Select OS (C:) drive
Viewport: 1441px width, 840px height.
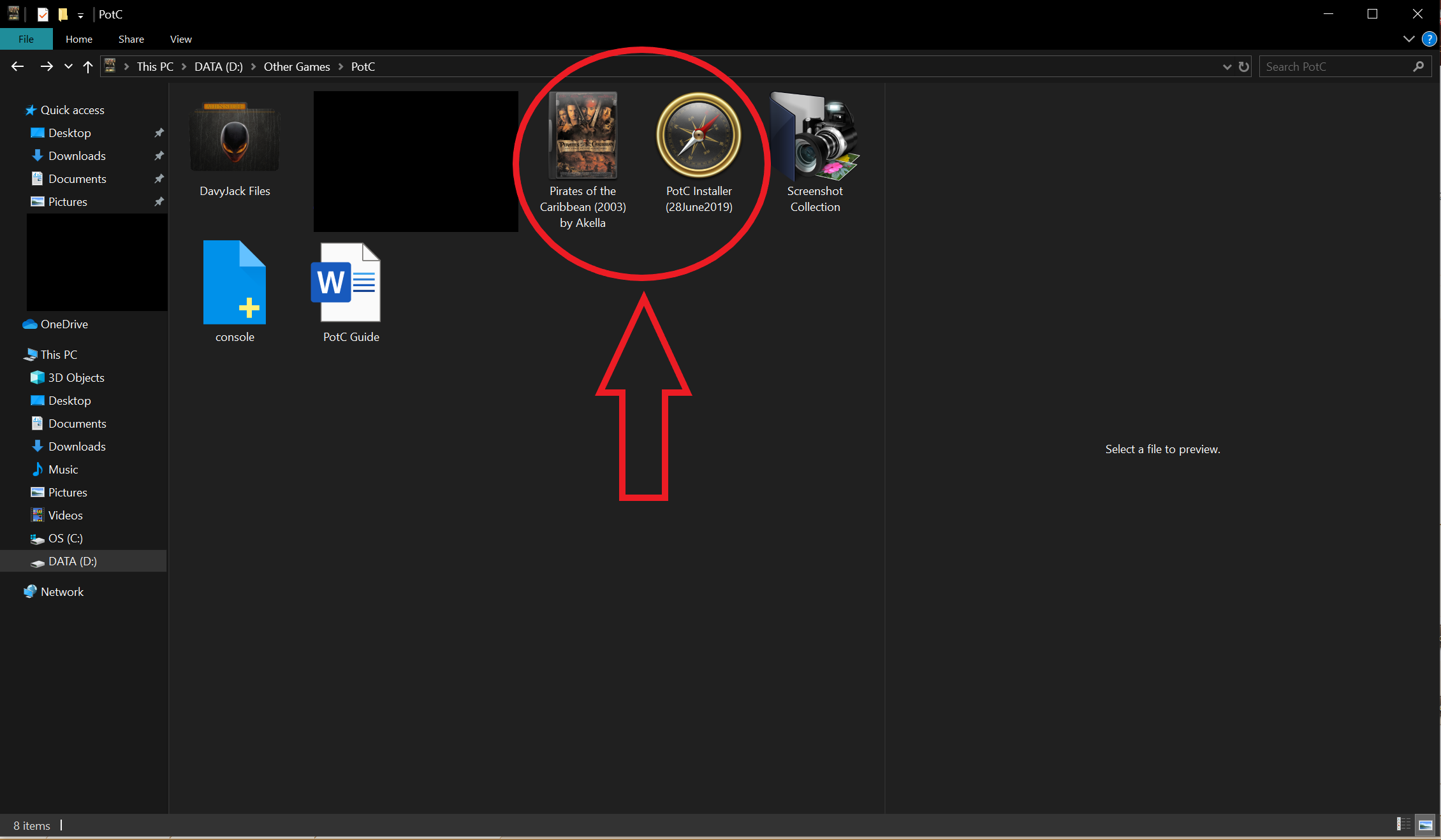tap(65, 538)
